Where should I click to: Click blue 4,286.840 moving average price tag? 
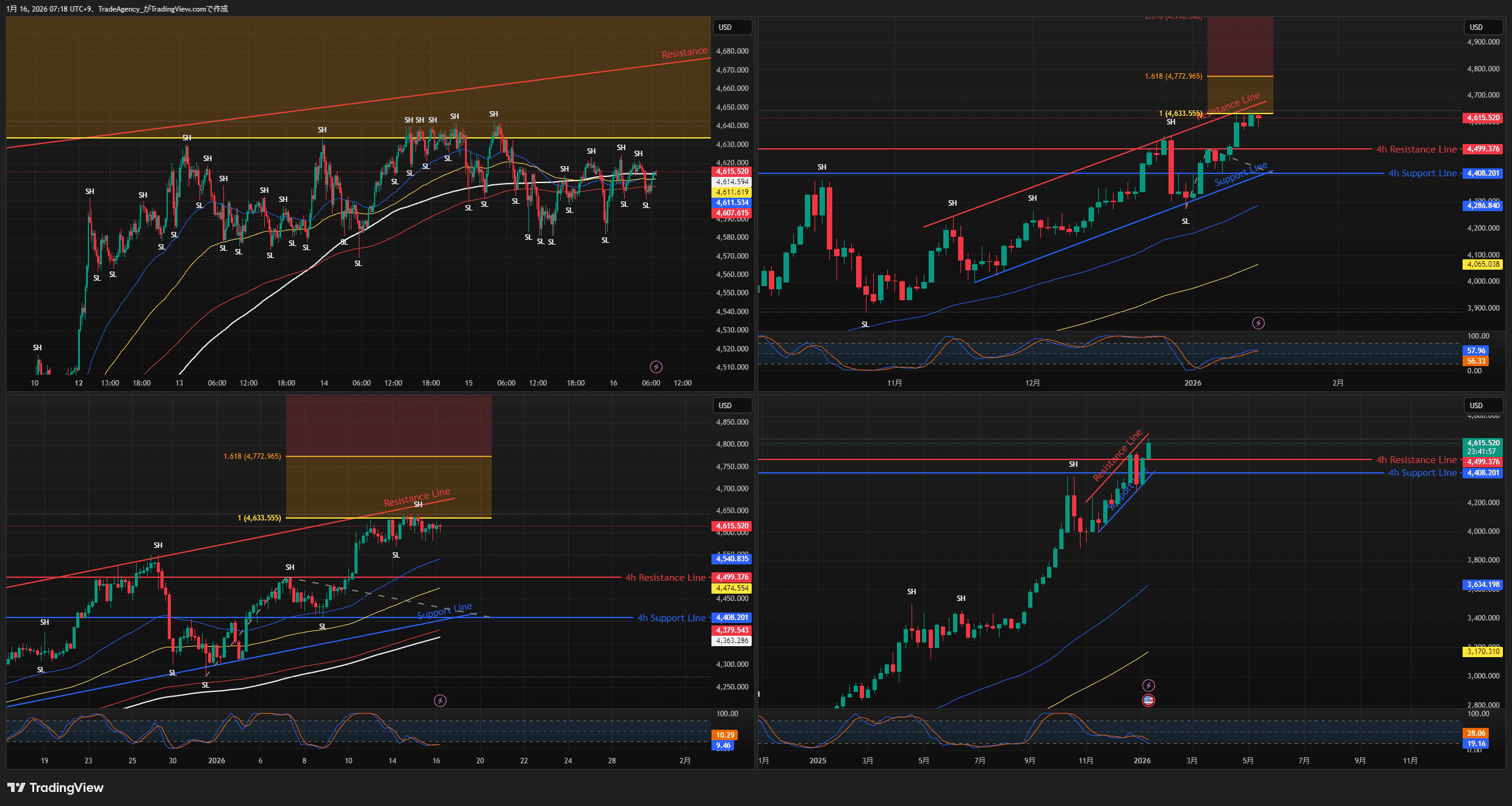pyautogui.click(x=1483, y=206)
